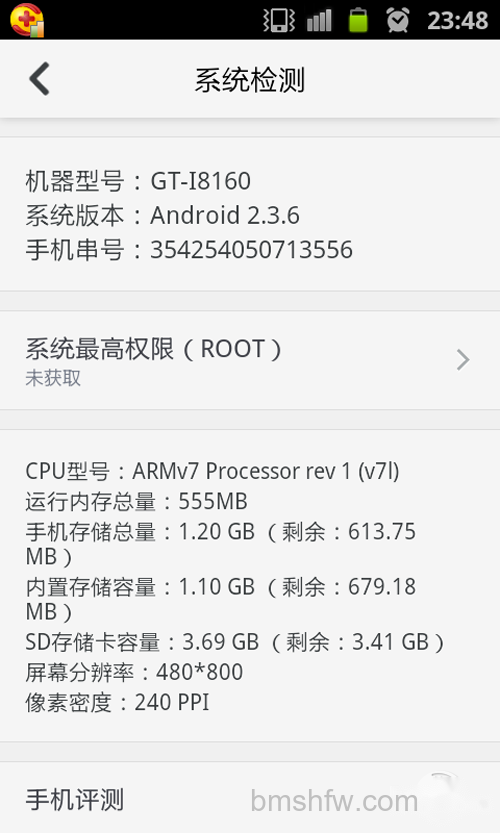Tap the 系统检测 page title
The height and width of the screenshot is (833, 500).
[x=250, y=80]
